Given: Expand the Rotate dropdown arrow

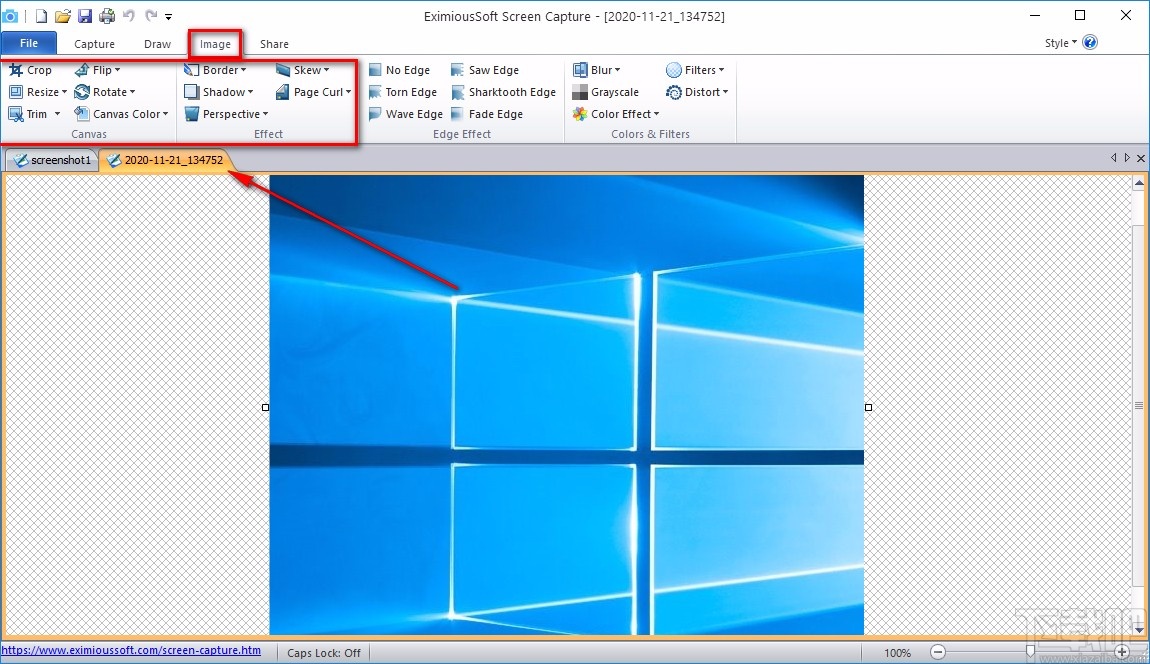Looking at the screenshot, I should (x=132, y=92).
